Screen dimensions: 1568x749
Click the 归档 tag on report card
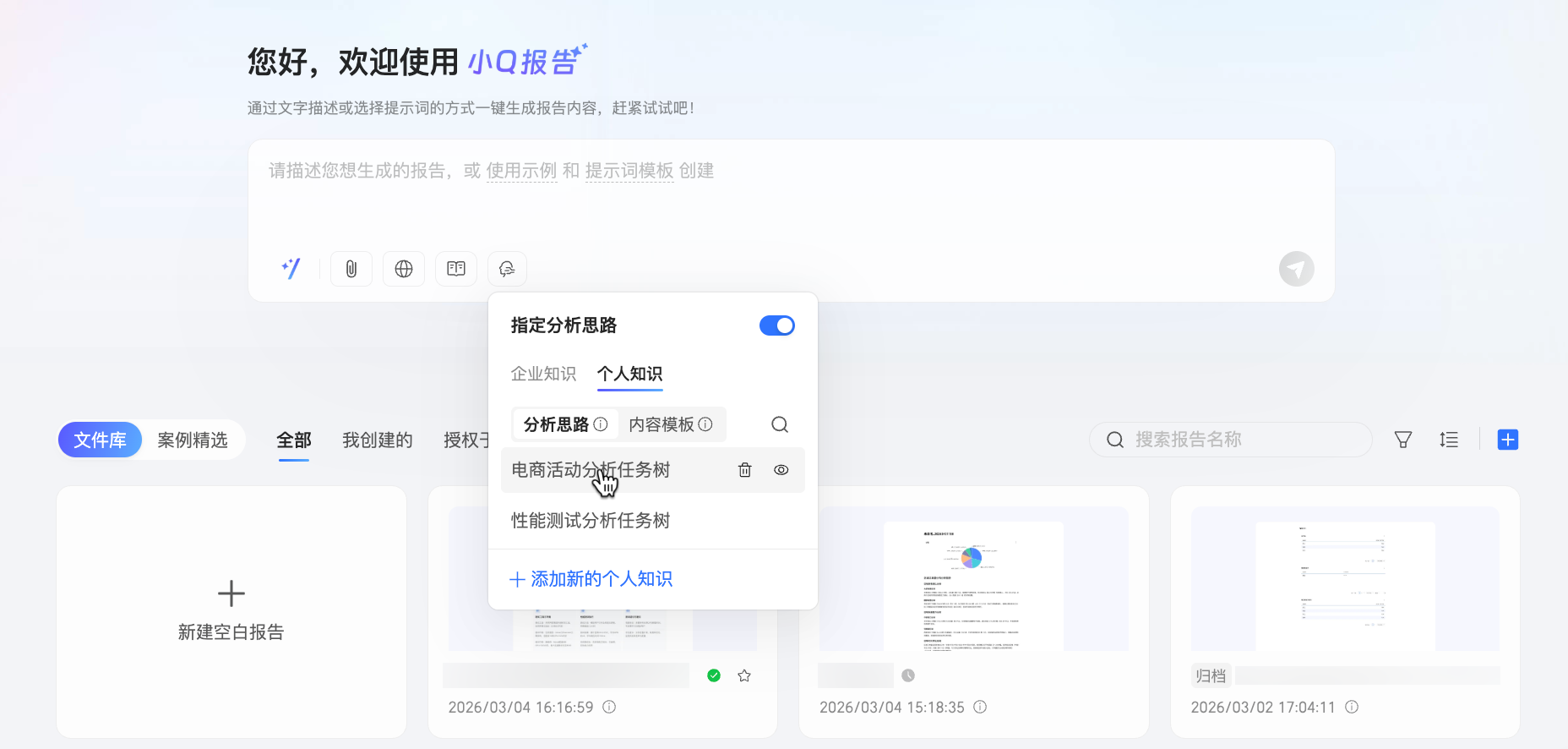click(x=1211, y=675)
